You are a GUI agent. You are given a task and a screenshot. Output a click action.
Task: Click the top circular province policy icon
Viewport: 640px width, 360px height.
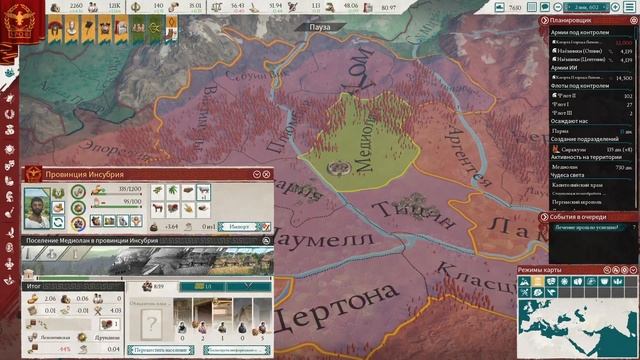78,191
